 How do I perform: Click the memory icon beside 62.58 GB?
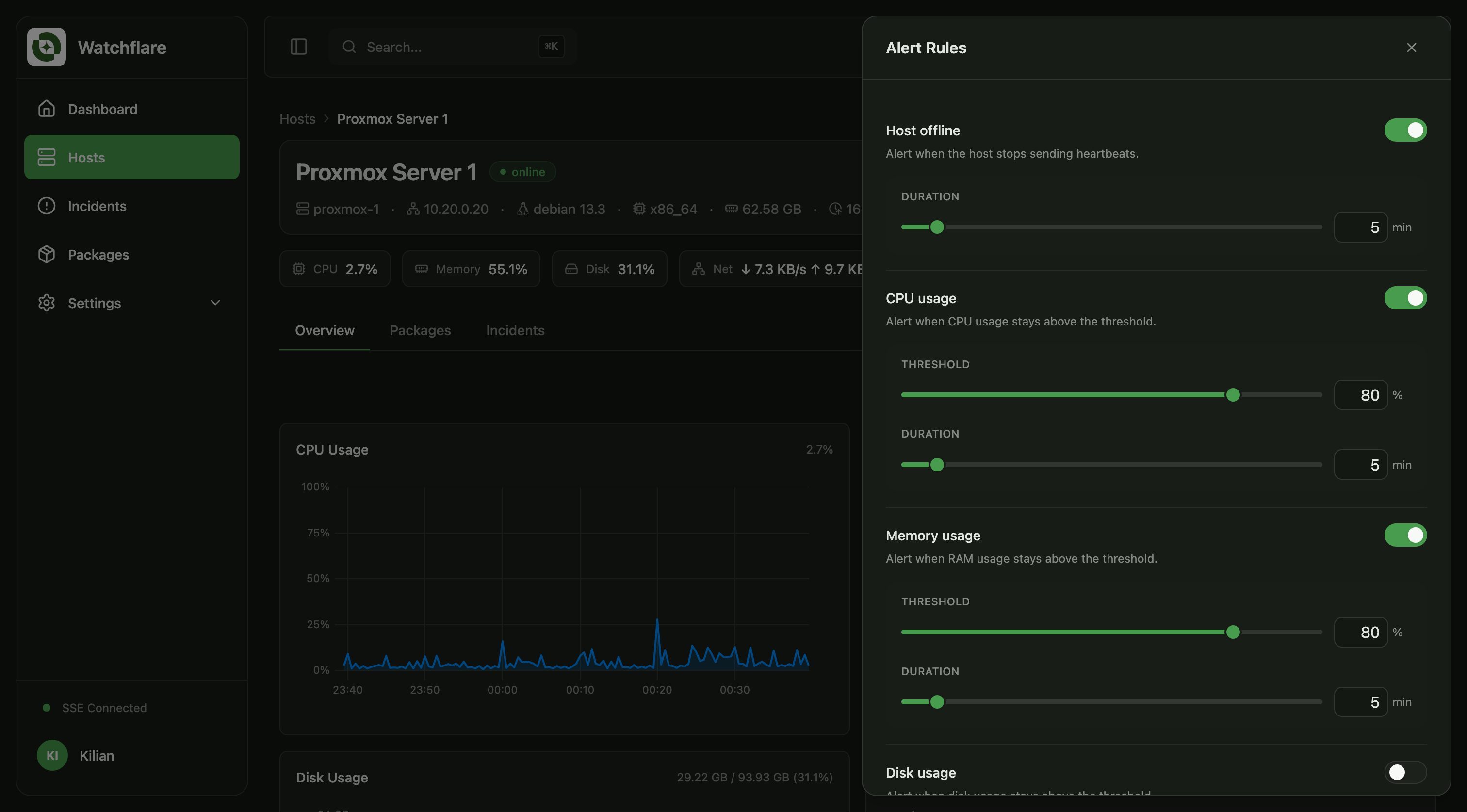click(x=731, y=209)
